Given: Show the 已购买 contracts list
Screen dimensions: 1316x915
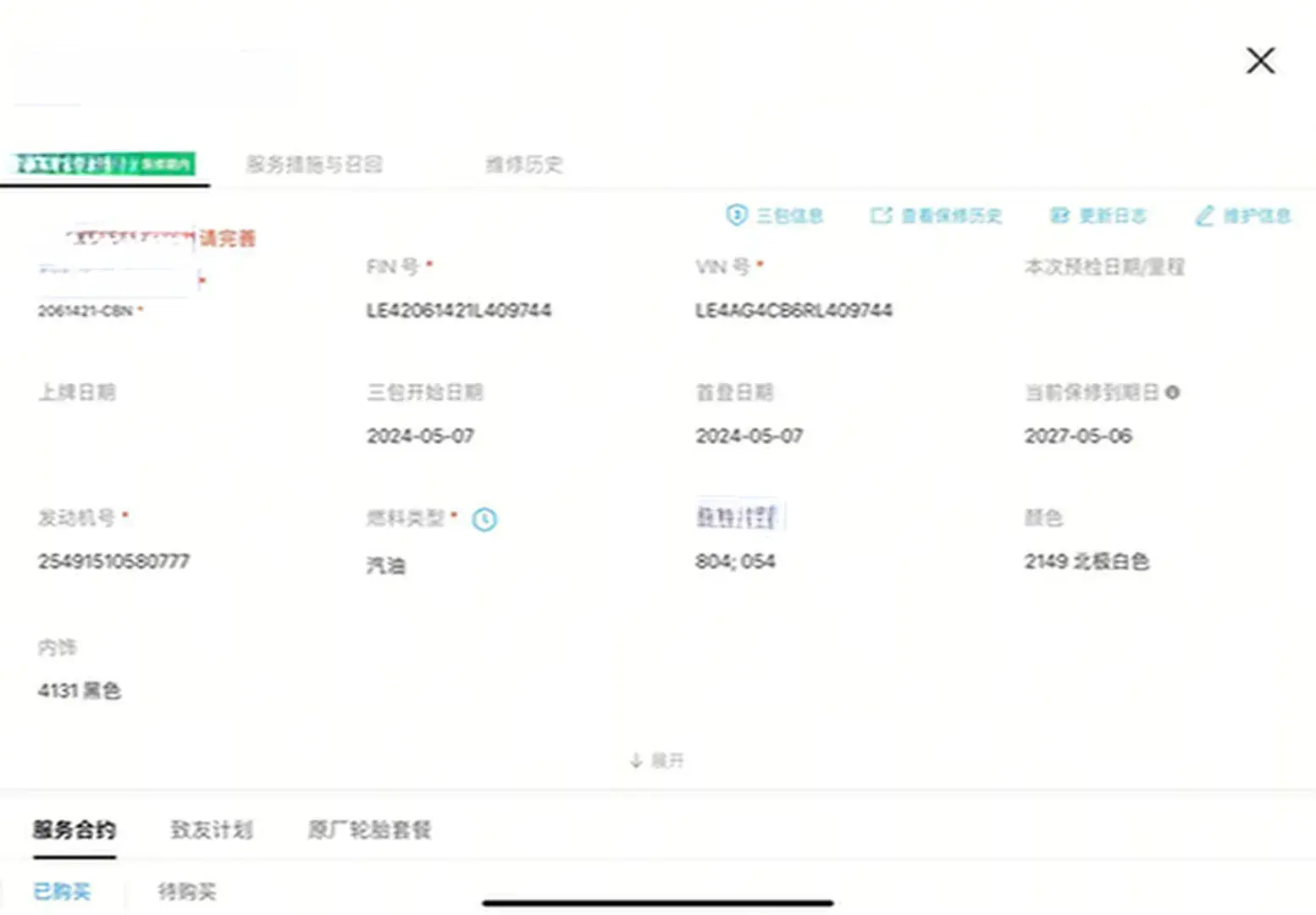Looking at the screenshot, I should point(62,891).
